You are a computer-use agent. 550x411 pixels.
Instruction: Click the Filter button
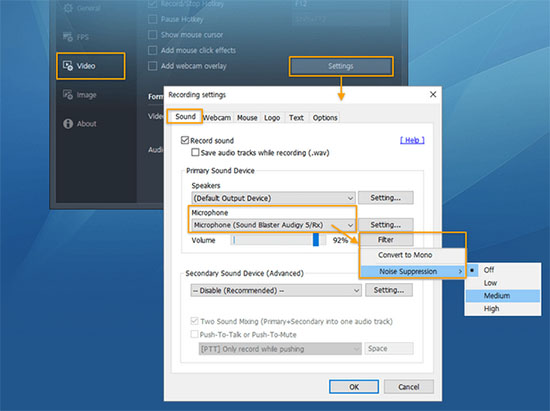coord(386,240)
